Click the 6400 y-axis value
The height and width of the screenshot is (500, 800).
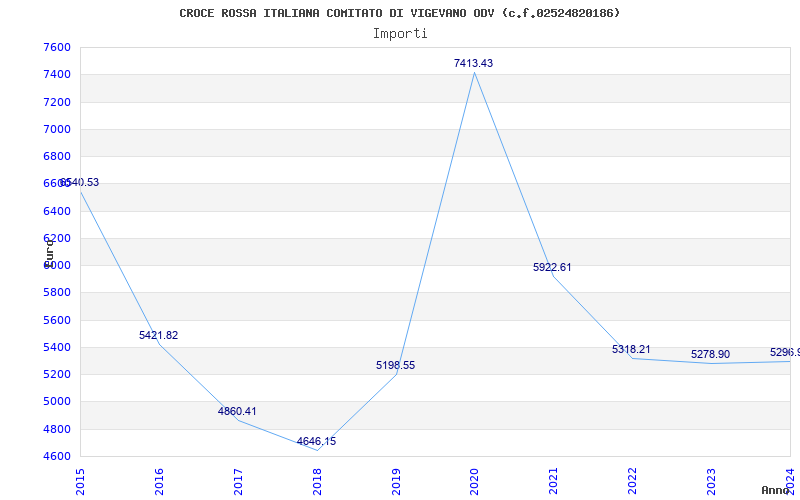click(57, 211)
